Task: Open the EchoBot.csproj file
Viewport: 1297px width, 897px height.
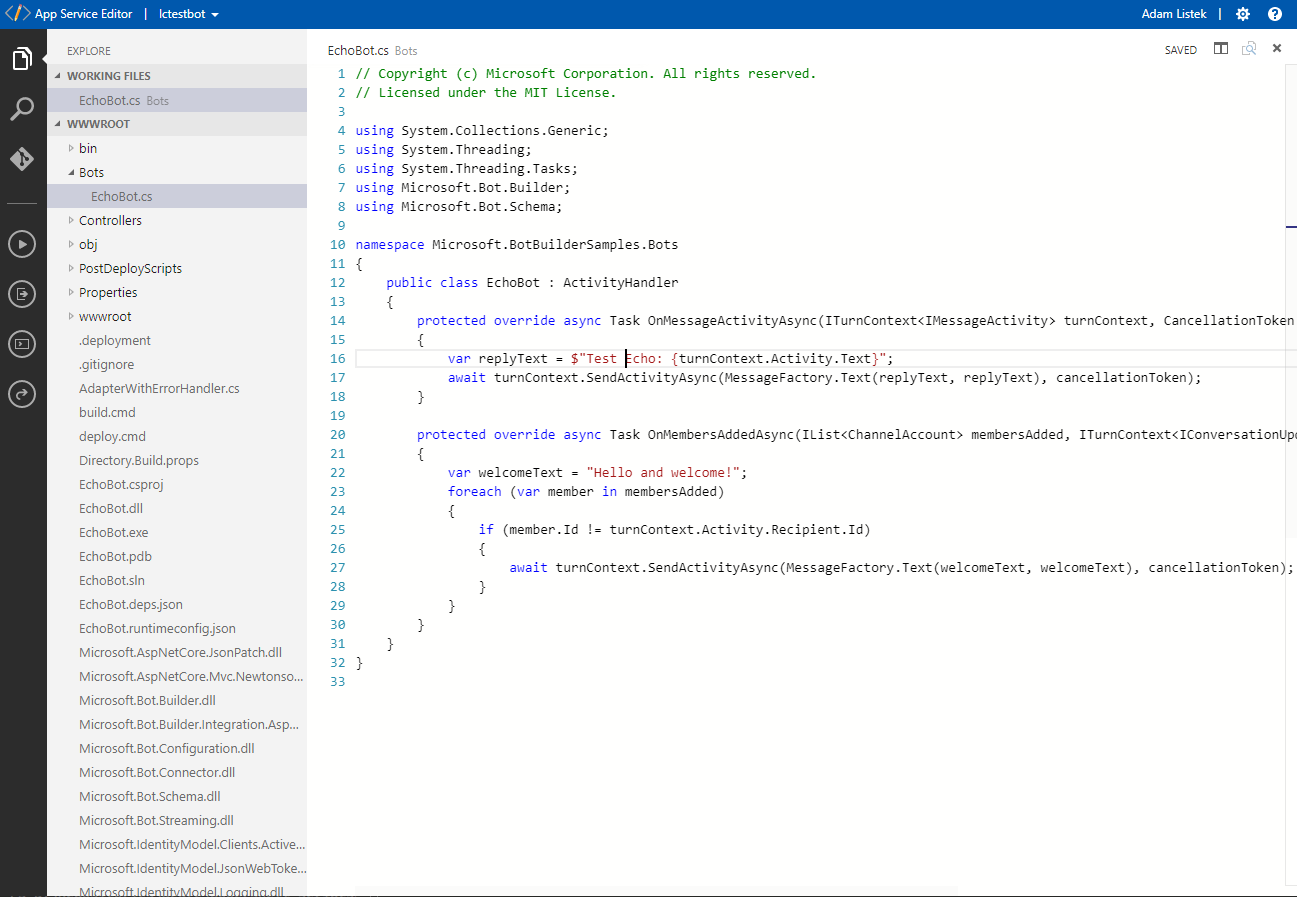Action: pyautogui.click(x=120, y=484)
